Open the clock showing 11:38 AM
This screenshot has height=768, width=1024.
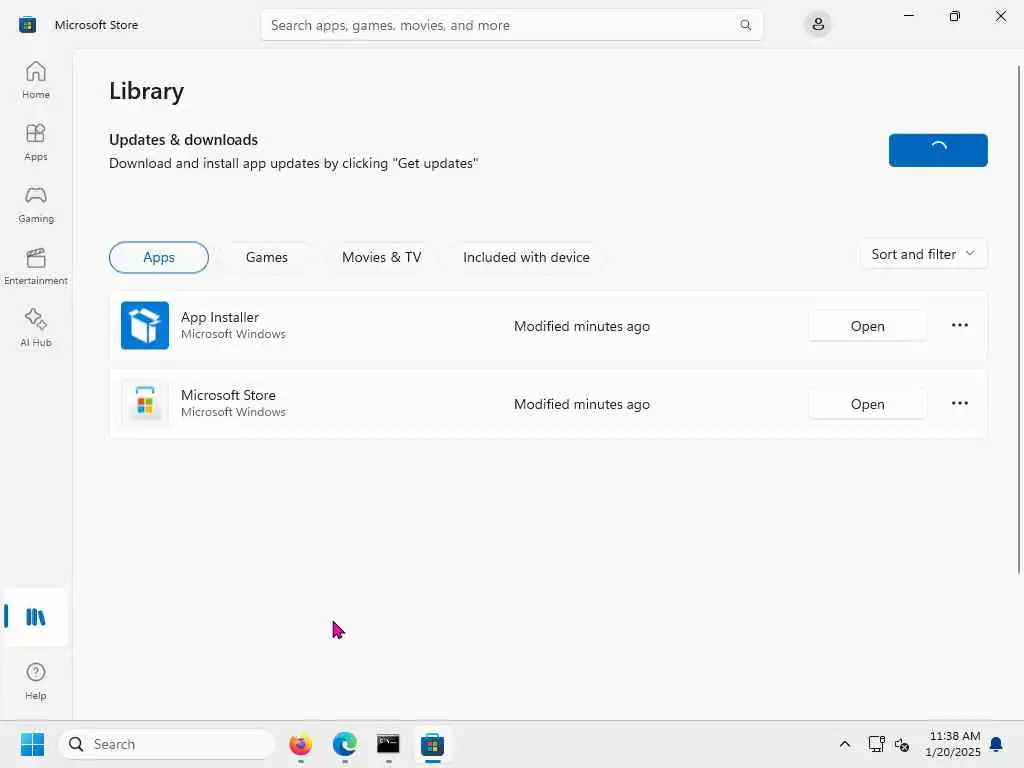953,744
